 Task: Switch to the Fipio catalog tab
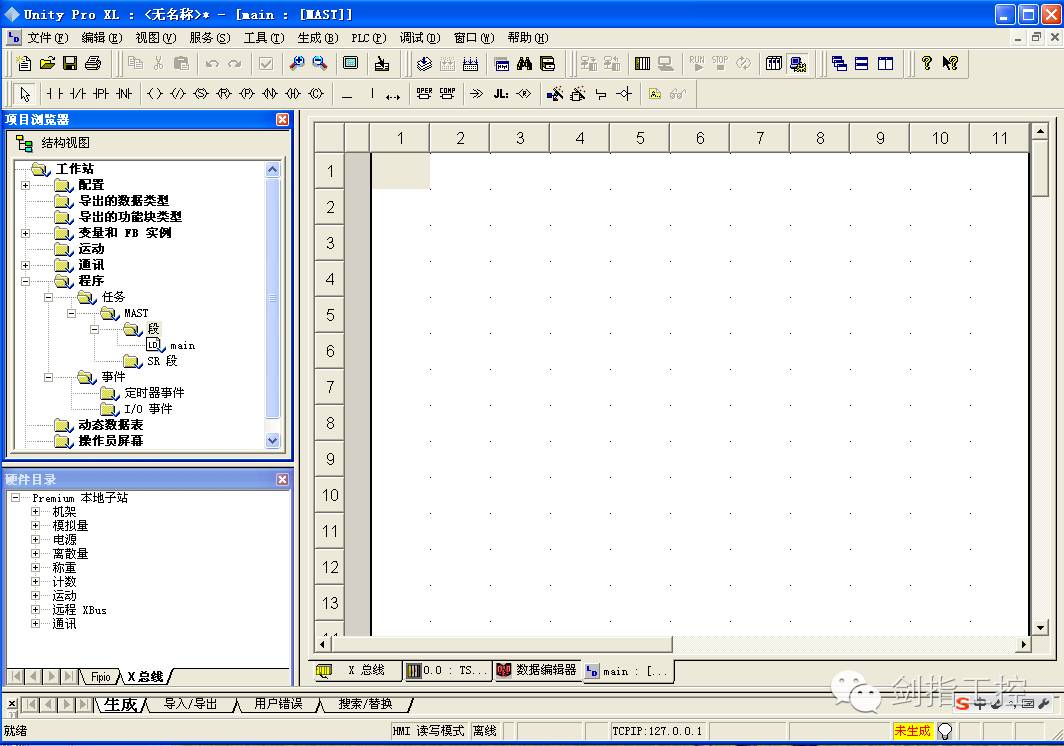tap(100, 677)
